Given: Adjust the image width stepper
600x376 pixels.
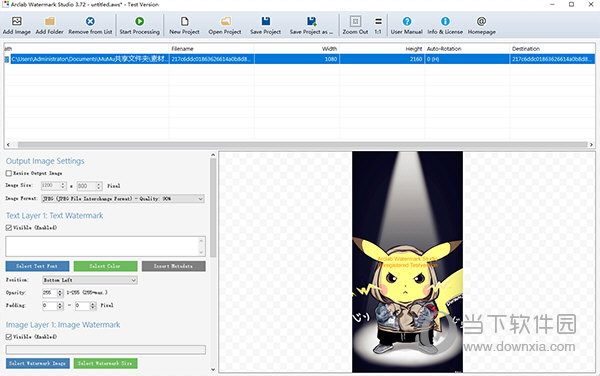Looking at the screenshot, I should 64,186.
